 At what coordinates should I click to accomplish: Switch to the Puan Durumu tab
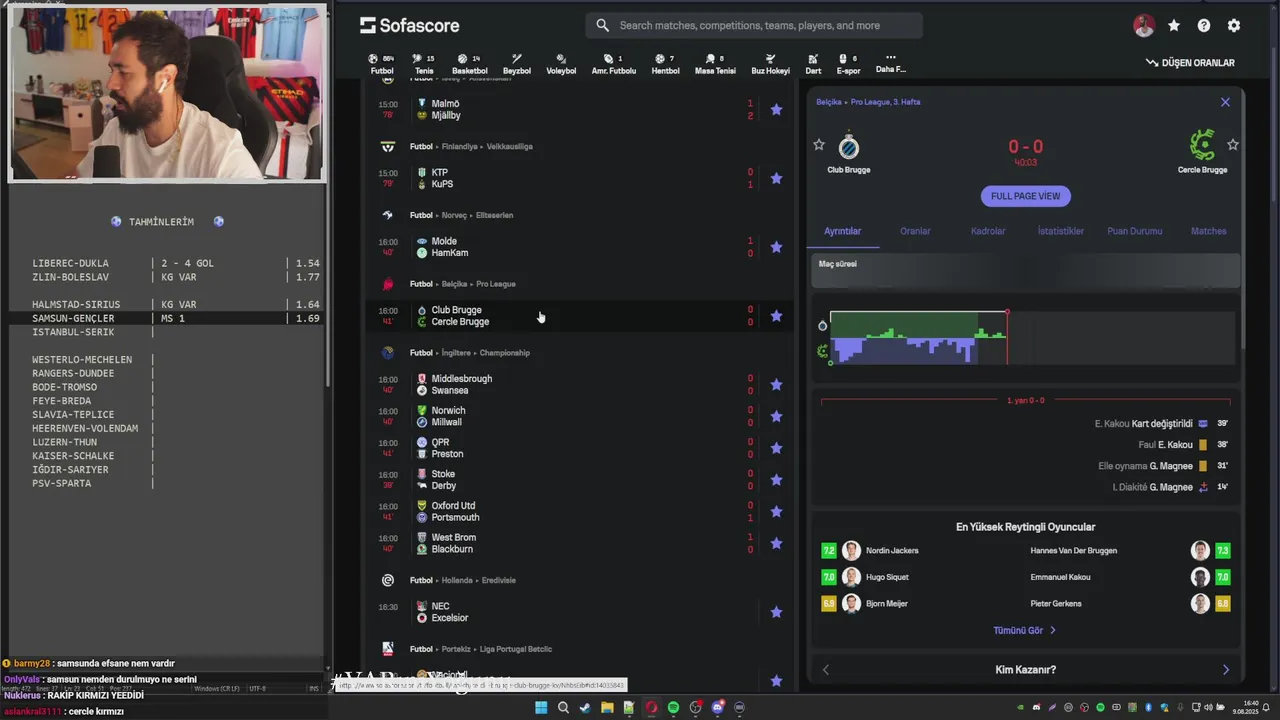[1134, 231]
